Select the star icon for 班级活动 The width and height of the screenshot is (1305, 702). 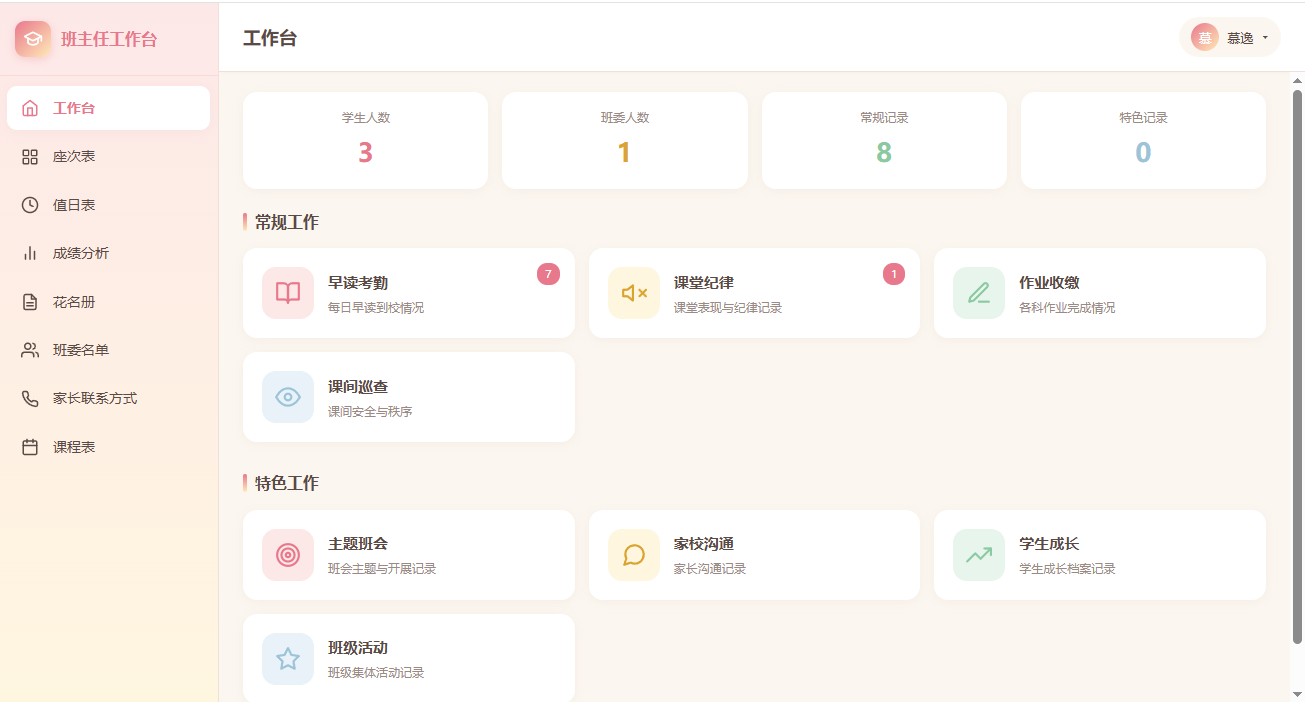click(288, 659)
